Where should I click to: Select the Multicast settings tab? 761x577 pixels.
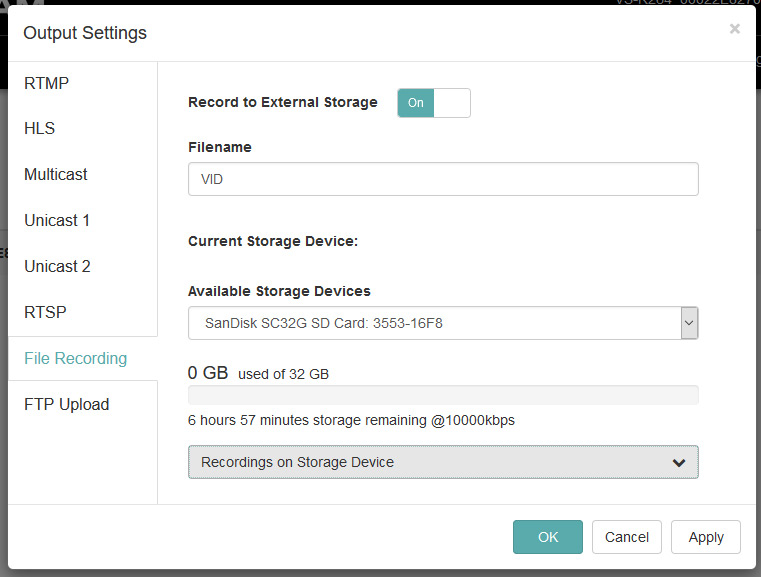click(x=56, y=175)
